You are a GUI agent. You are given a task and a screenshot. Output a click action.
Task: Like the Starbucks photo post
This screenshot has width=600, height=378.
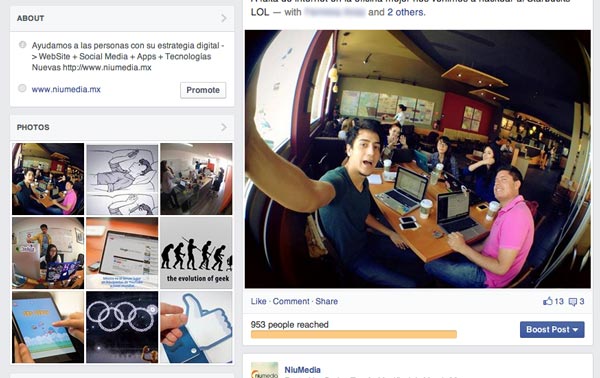[258, 301]
